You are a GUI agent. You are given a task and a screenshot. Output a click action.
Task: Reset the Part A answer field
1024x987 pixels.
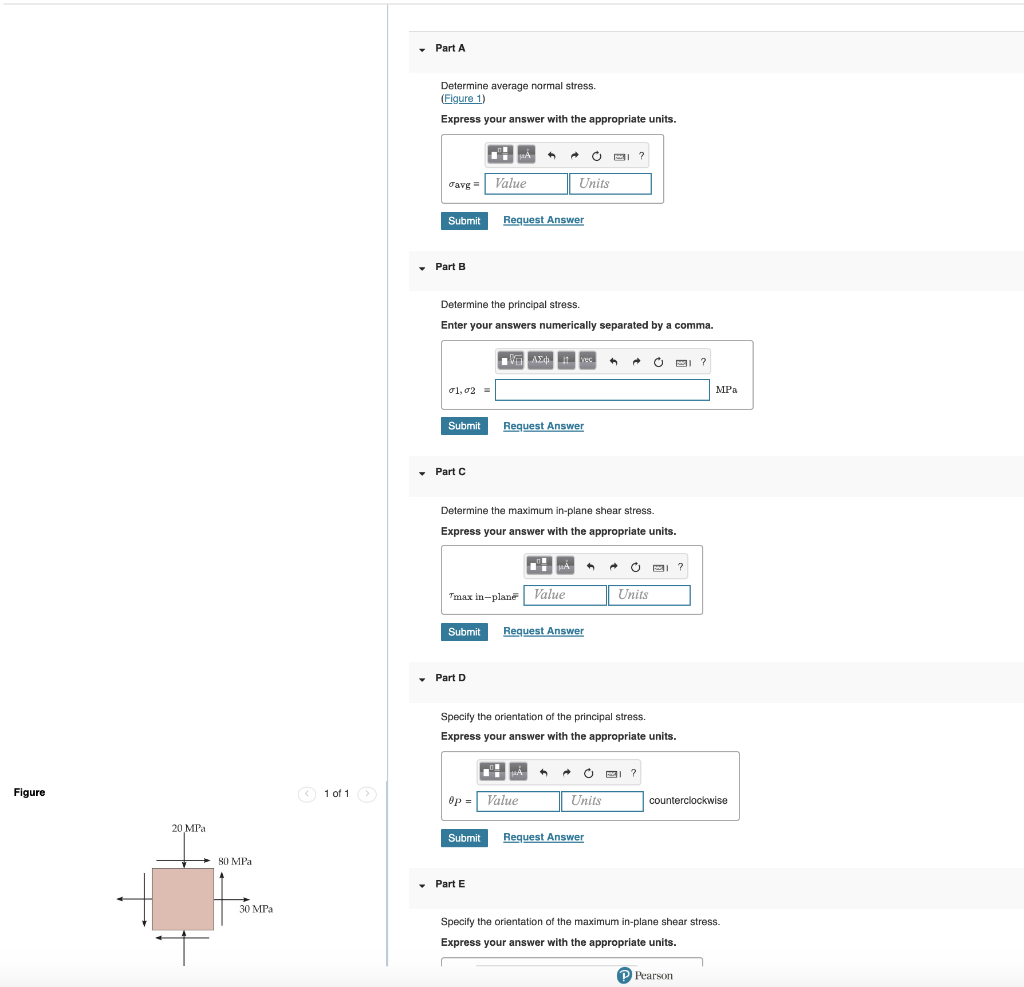(596, 156)
